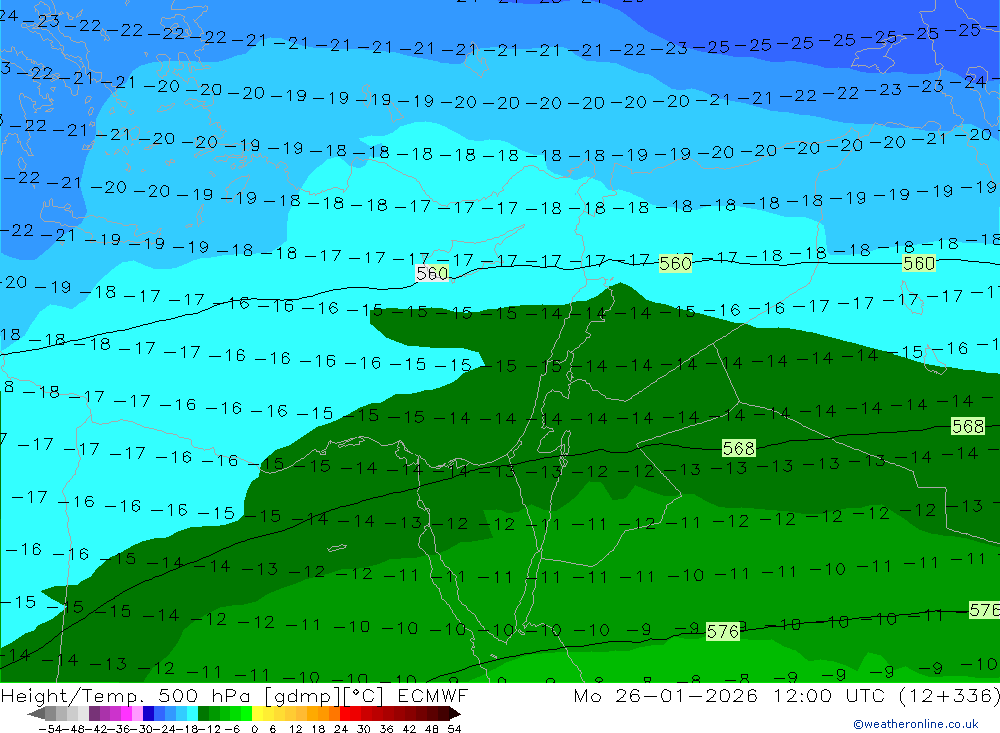
Task: Click the grey left arrow of color legend
Action: [x=36, y=713]
